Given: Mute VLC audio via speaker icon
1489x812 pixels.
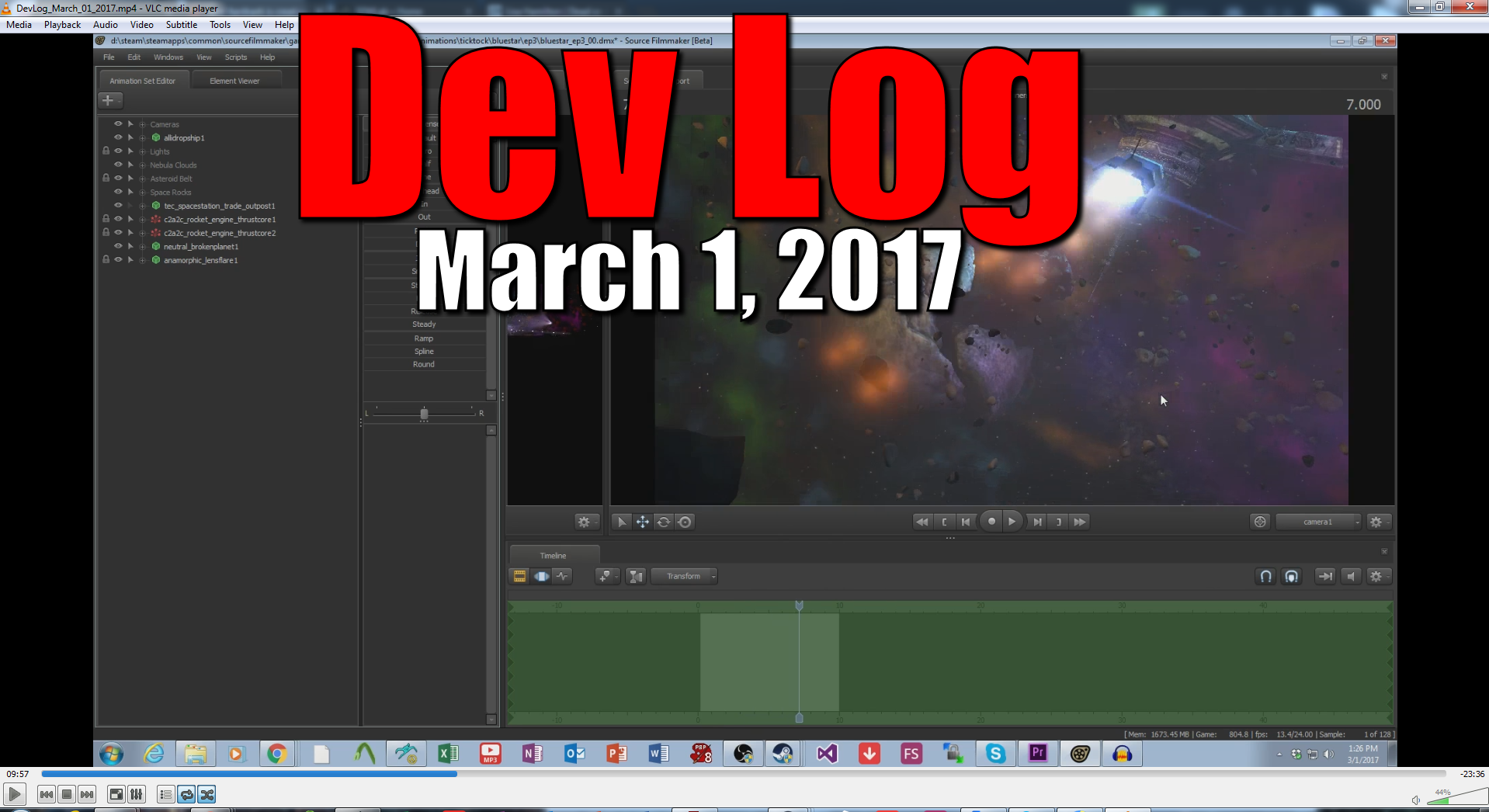Looking at the screenshot, I should 1416,800.
